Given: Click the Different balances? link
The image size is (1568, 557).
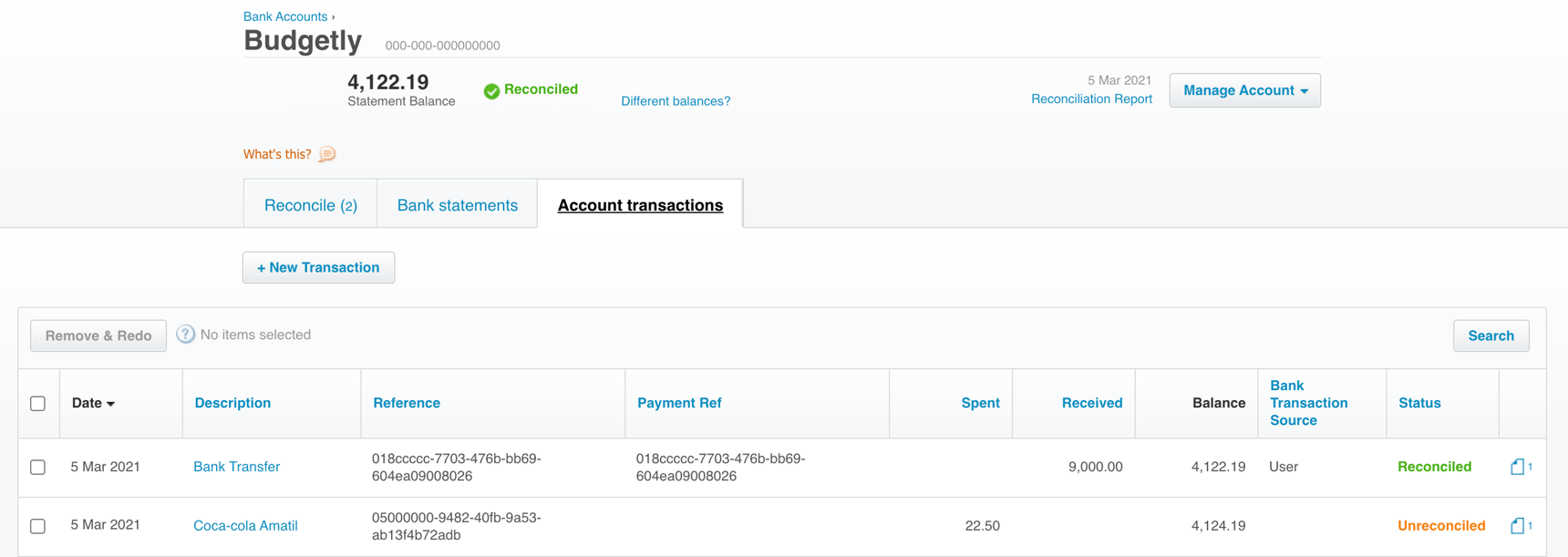Looking at the screenshot, I should pos(676,100).
